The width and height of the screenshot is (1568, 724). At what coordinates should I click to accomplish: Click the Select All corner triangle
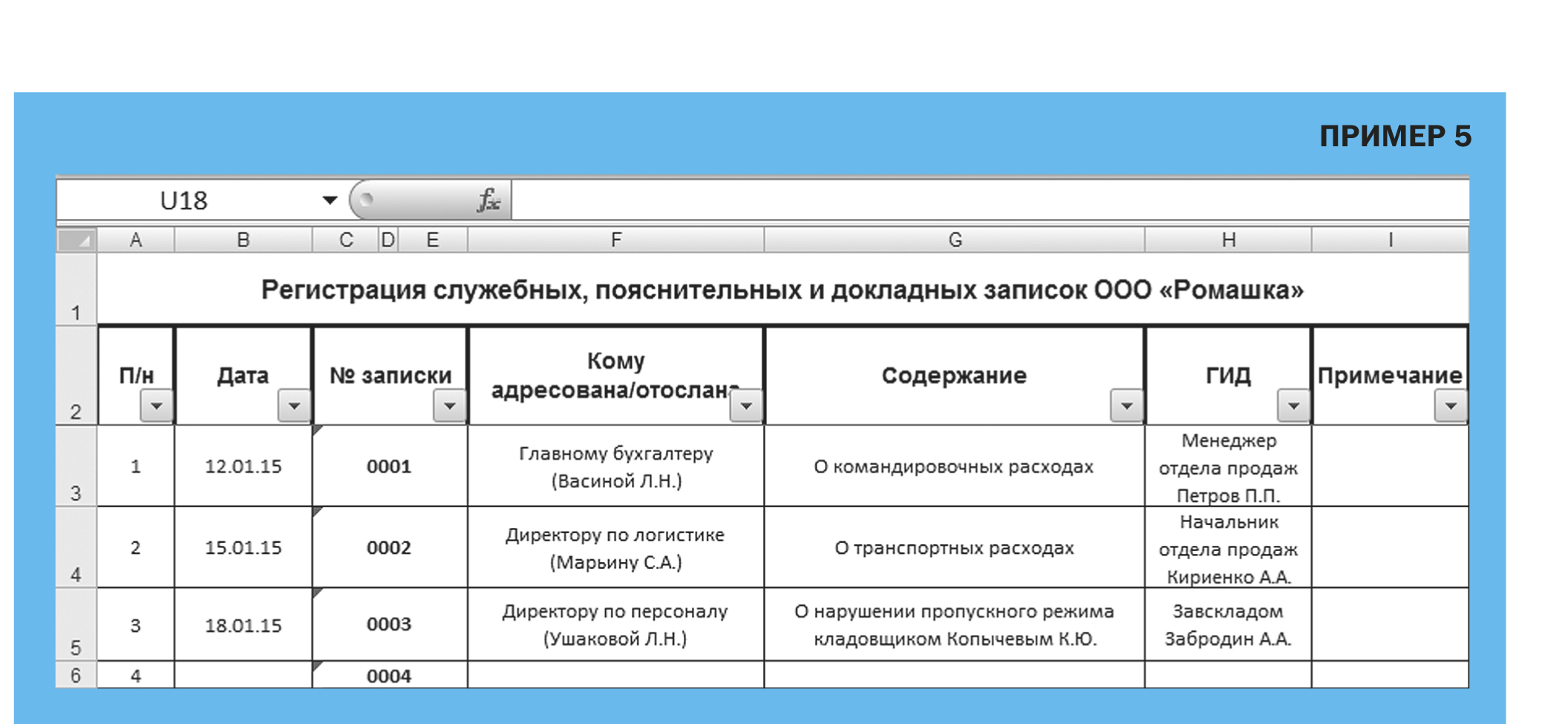[x=77, y=240]
